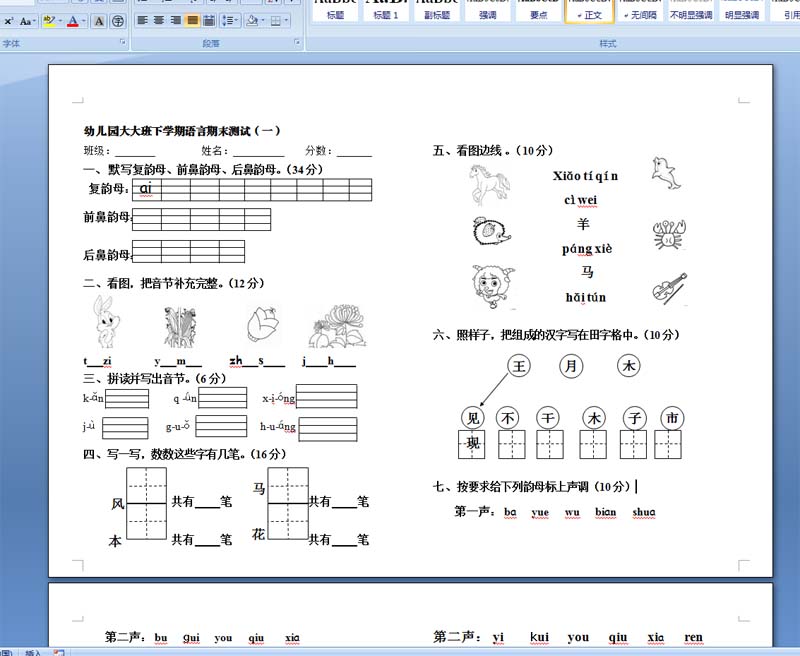Click the word shua in 第一声 row
The width and height of the screenshot is (800, 656).
pyautogui.click(x=644, y=512)
